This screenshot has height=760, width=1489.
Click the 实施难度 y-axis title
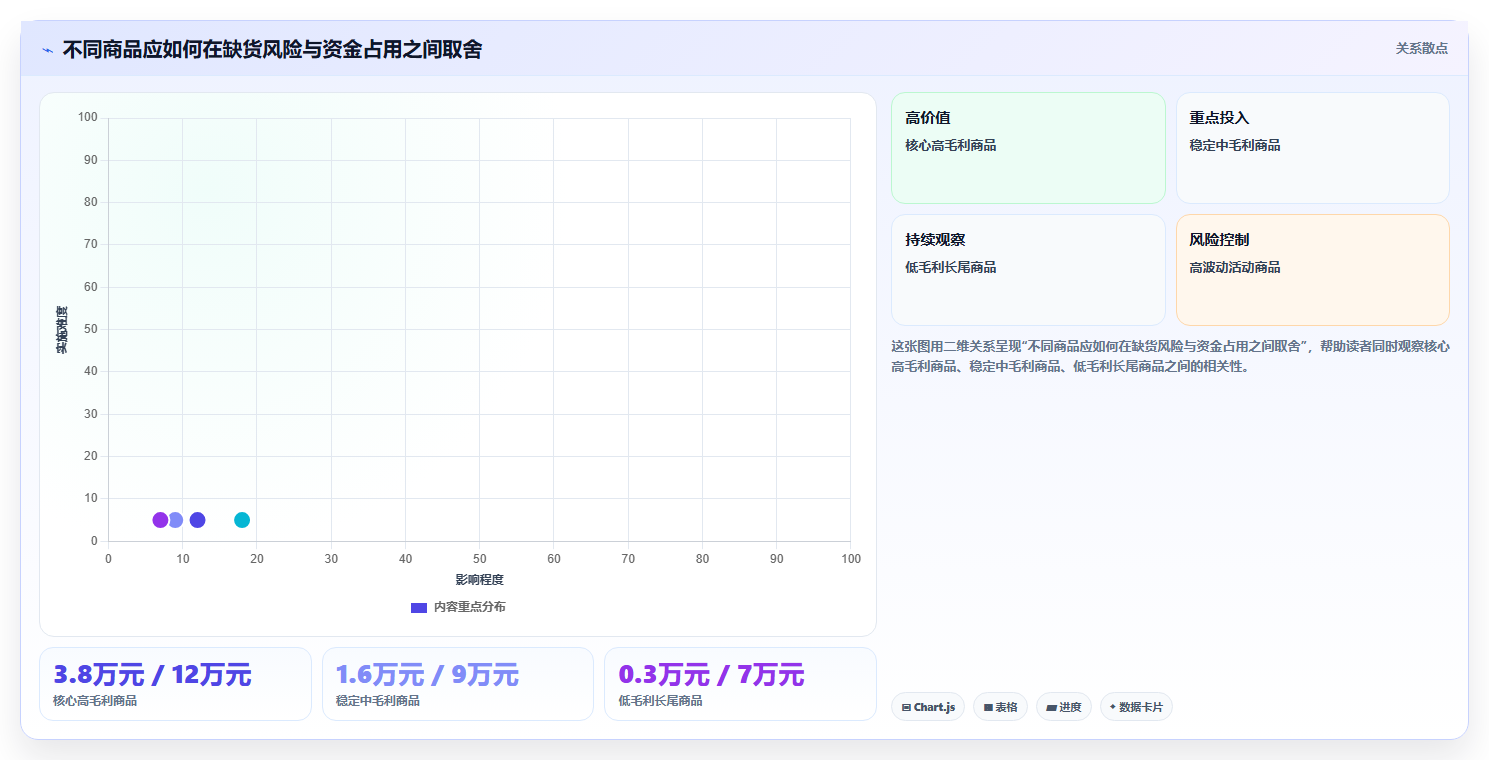[62, 330]
